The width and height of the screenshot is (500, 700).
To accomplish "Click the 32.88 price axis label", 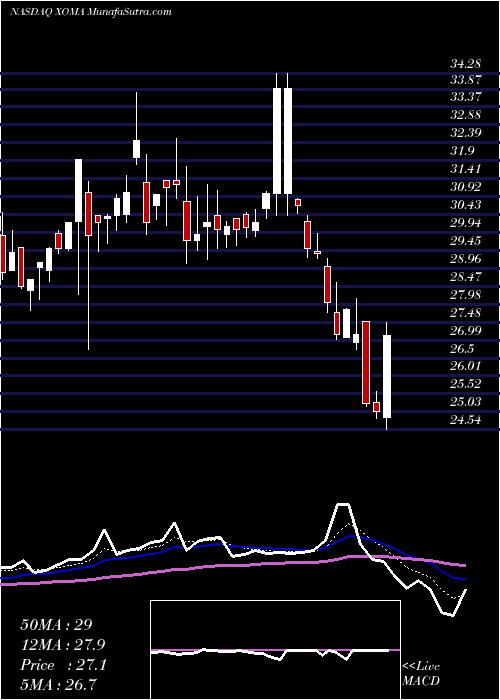I will click(466, 115).
